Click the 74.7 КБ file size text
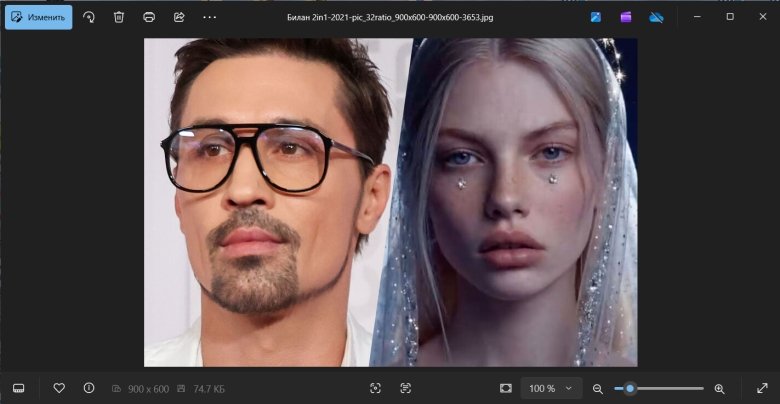 click(x=209, y=389)
